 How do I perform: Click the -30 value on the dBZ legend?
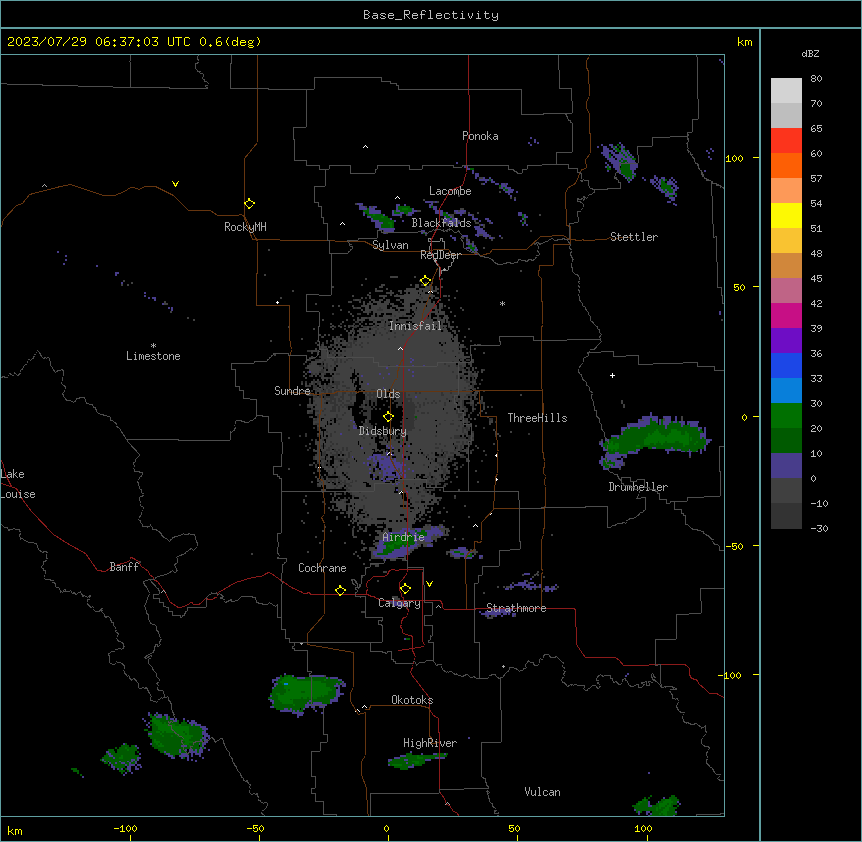(x=819, y=529)
